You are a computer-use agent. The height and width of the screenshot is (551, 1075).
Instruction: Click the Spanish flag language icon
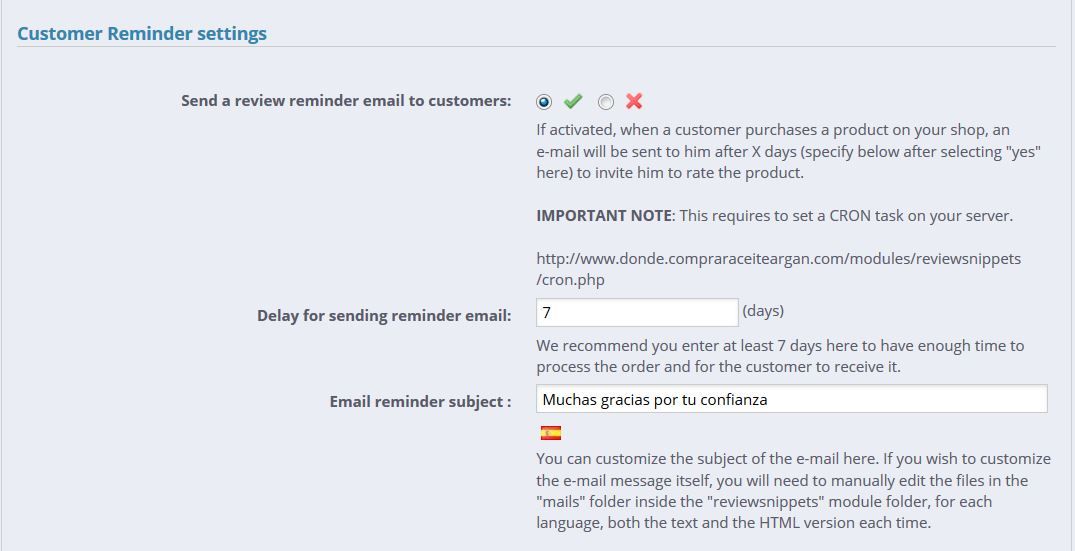(x=551, y=433)
